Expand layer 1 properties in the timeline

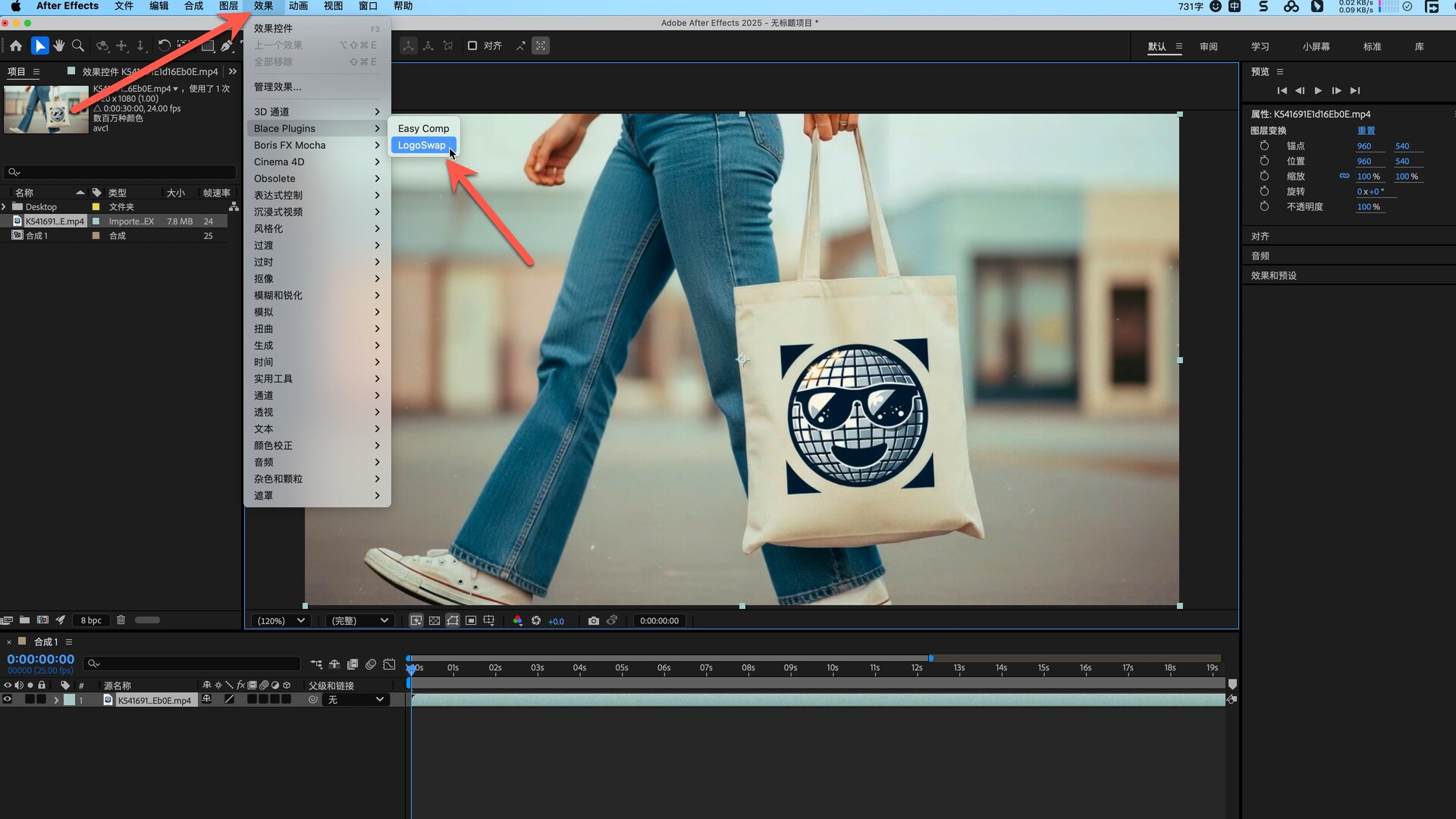pos(56,700)
